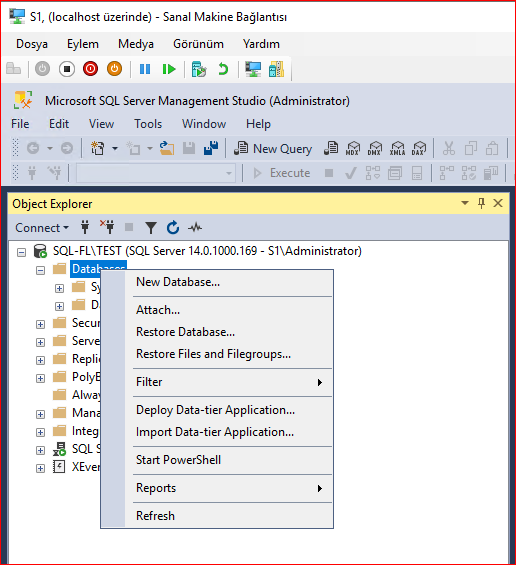Click the Open File folder icon
516x565 pixels.
[166, 148]
